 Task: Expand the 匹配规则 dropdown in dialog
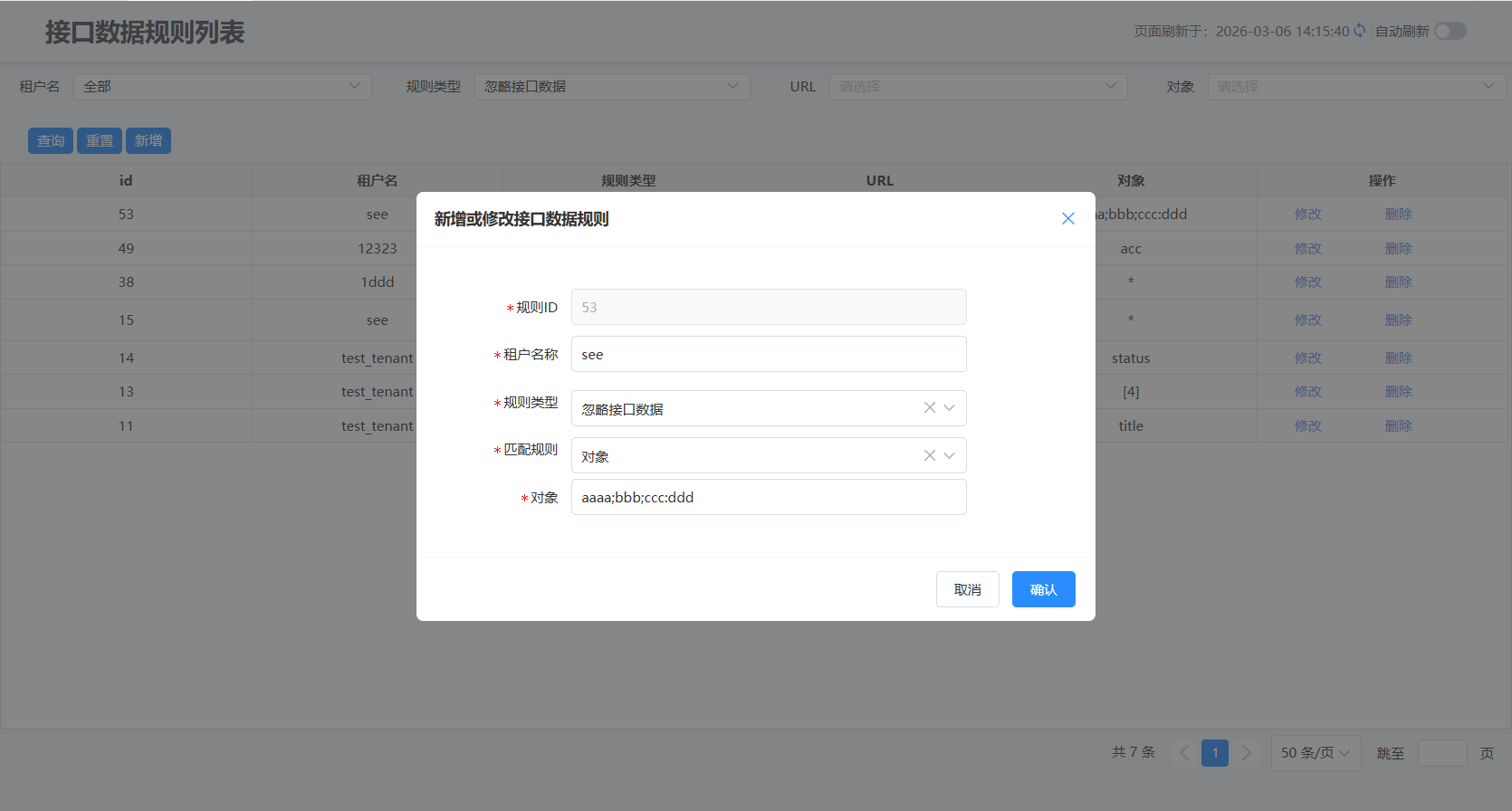(949, 455)
